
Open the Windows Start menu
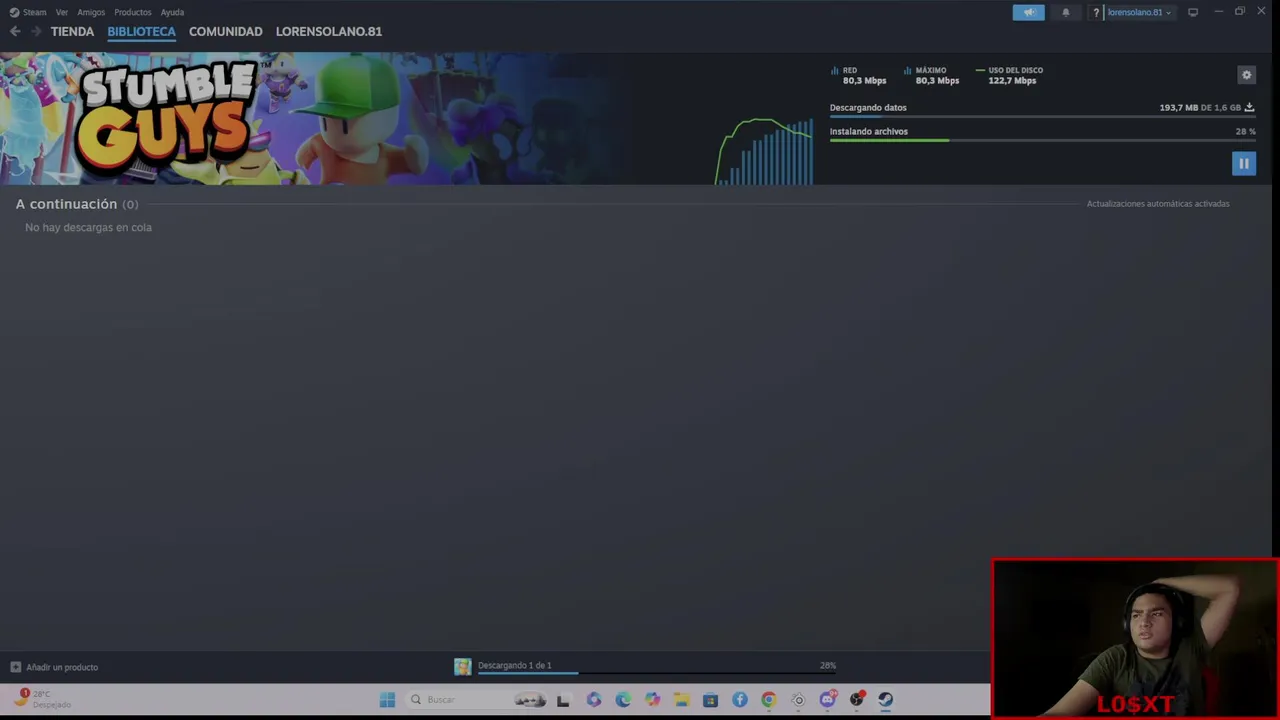click(x=387, y=700)
